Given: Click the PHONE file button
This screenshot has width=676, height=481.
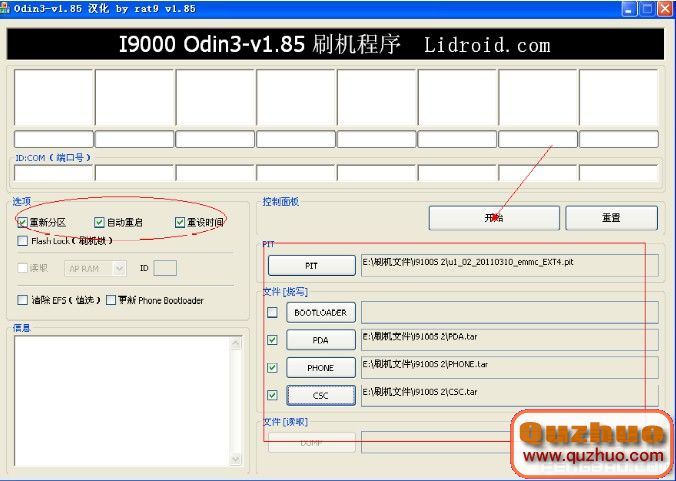Looking at the screenshot, I should coord(321,368).
